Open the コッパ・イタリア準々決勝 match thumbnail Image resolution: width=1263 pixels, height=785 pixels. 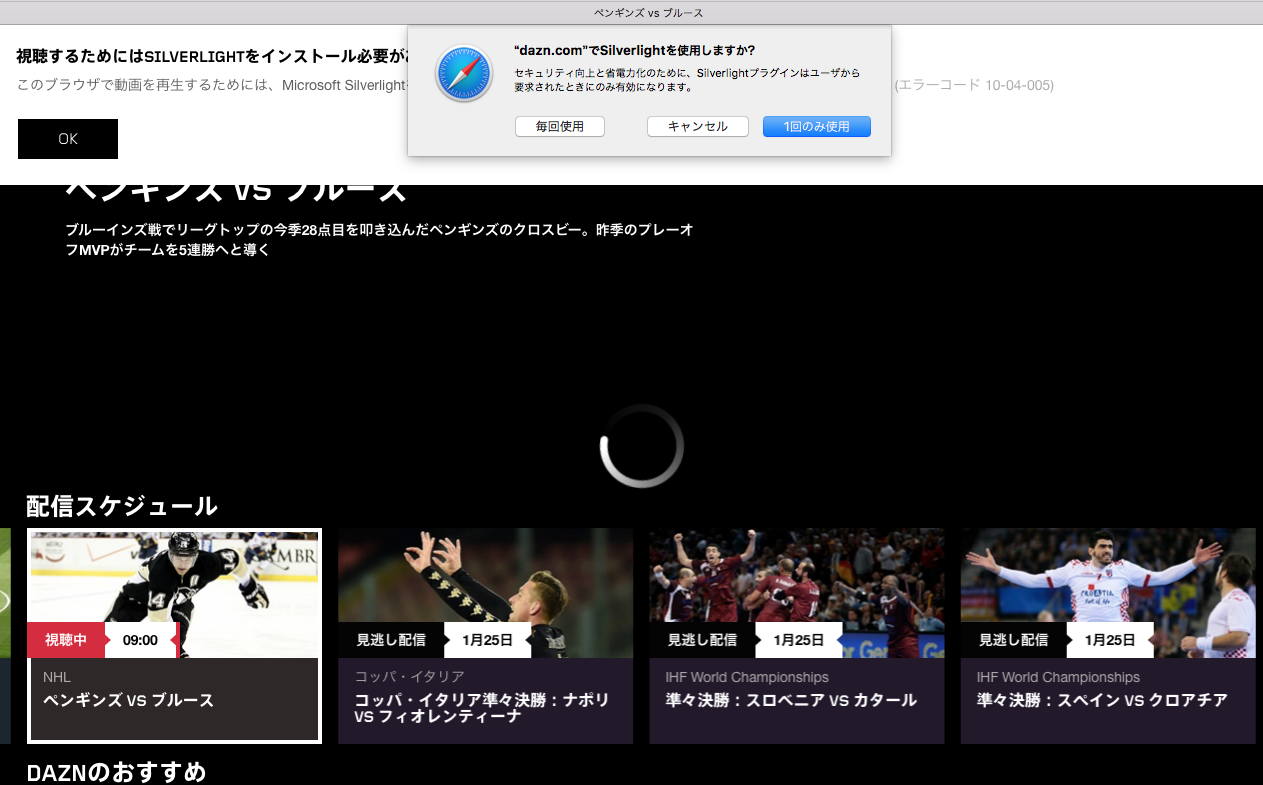[x=486, y=593]
